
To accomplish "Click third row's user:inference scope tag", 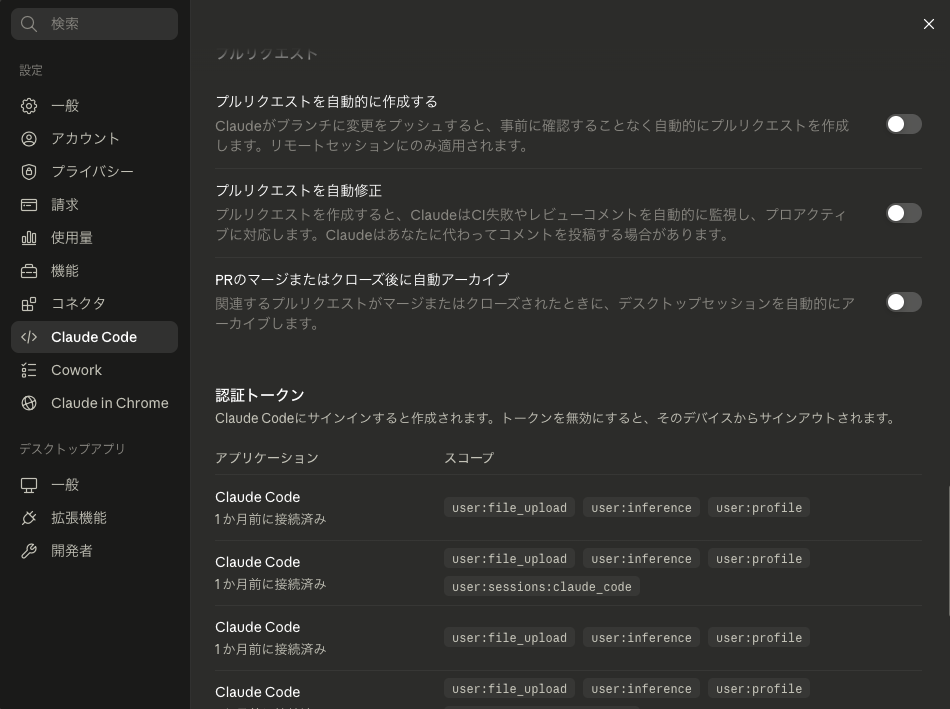I will coord(642,637).
